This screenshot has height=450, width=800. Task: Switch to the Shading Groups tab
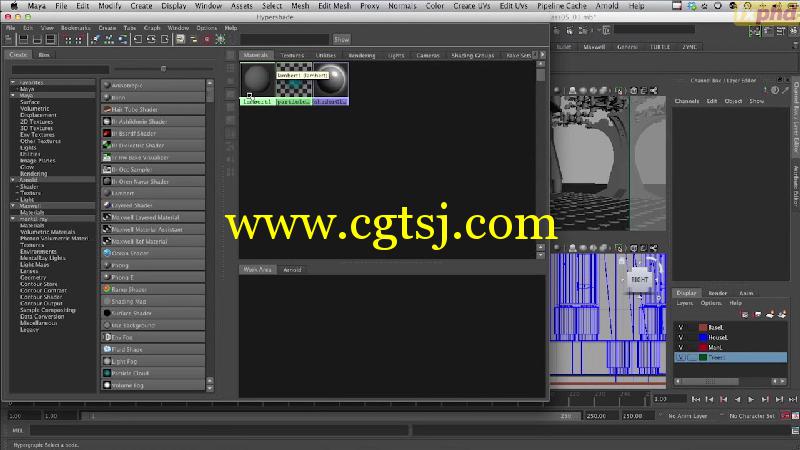point(472,55)
